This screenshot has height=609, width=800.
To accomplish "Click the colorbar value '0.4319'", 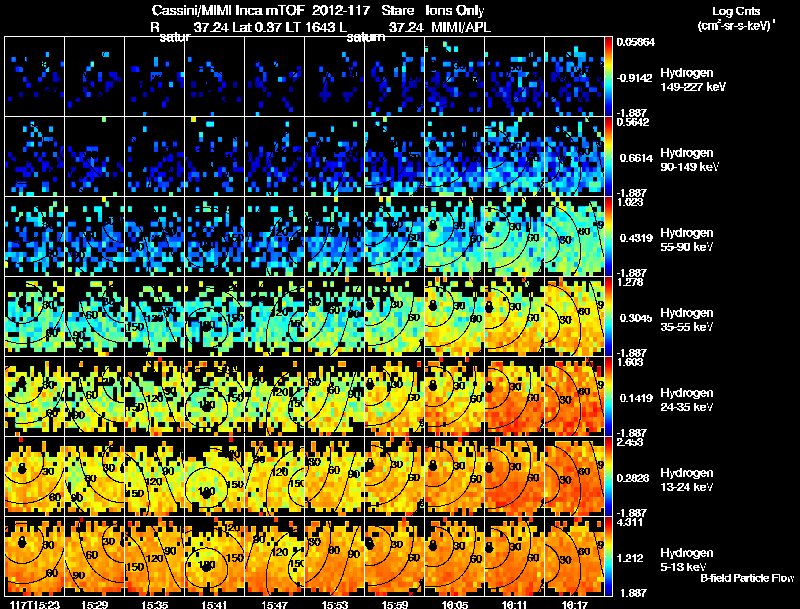I will [636, 238].
